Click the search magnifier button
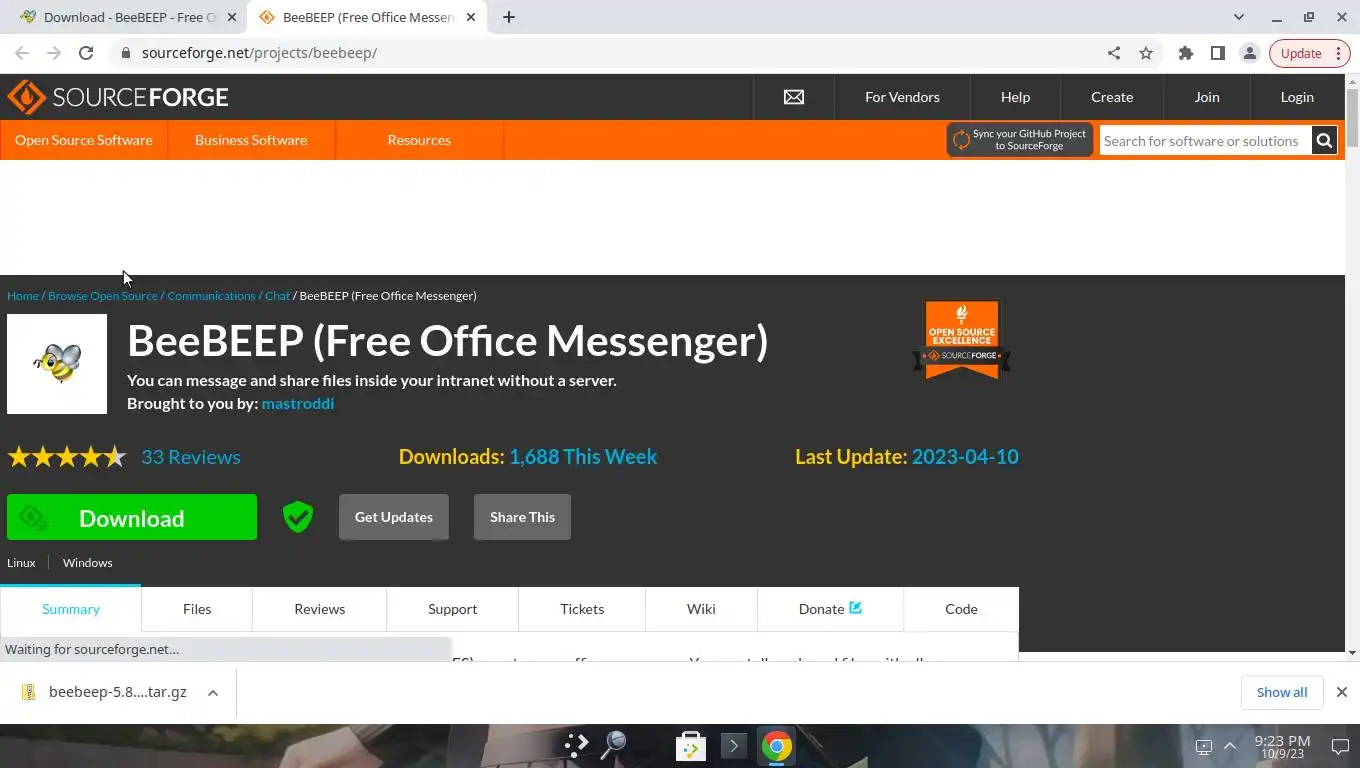The height and width of the screenshot is (768, 1360). tap(1324, 140)
